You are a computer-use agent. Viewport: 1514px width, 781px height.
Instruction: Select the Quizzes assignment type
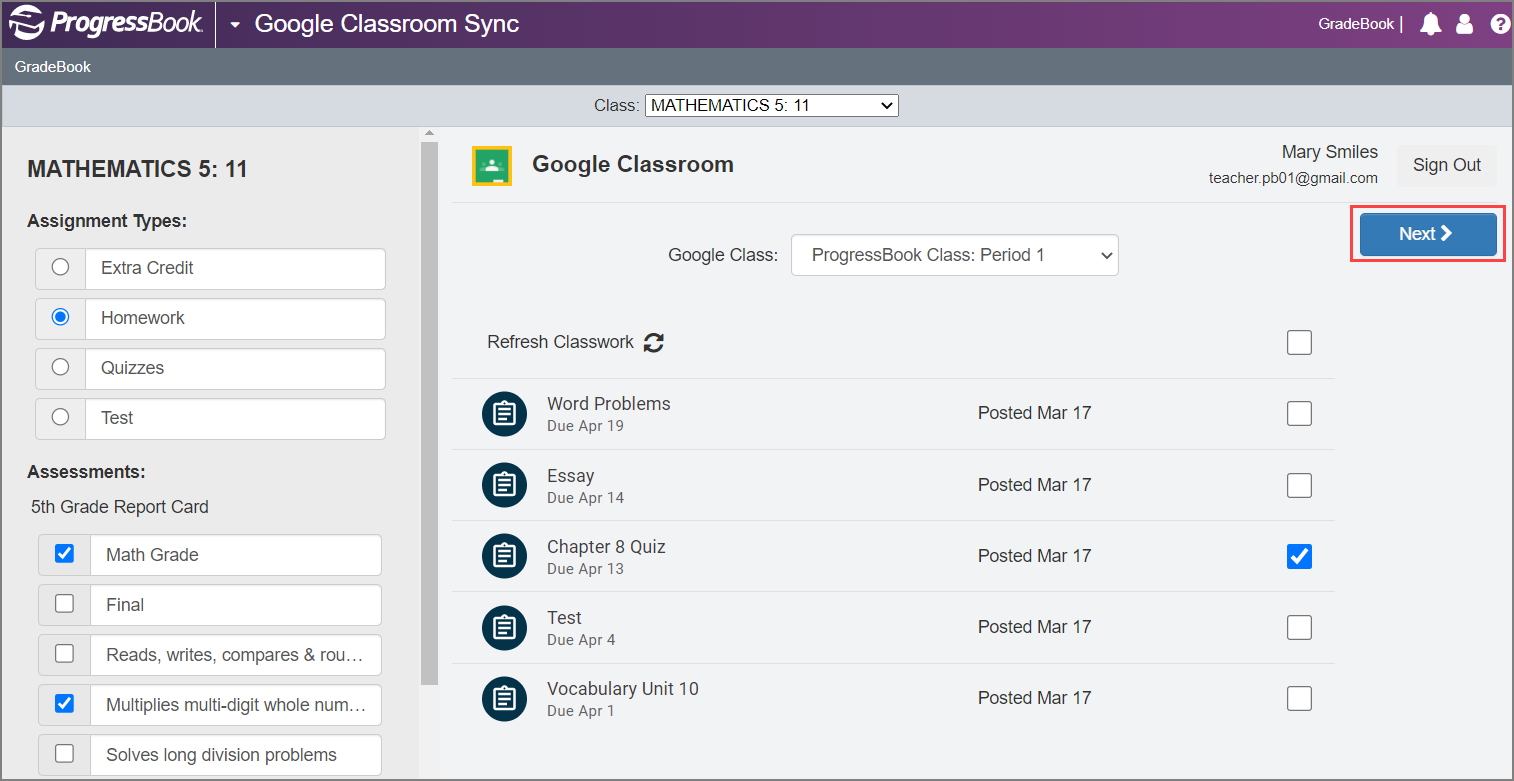coord(60,367)
